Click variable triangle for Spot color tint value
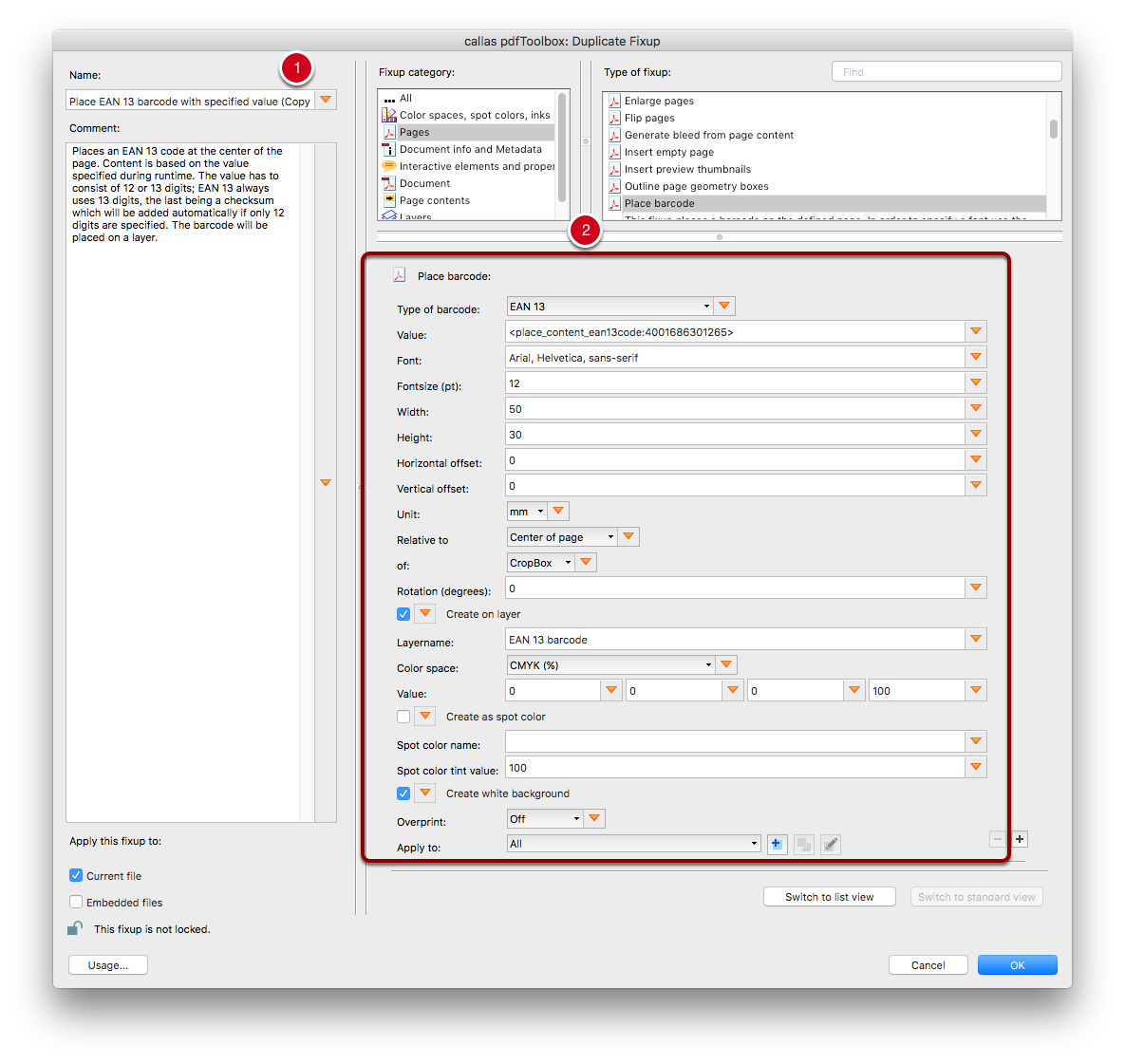Screen dimensions: 1125x1064 976,768
